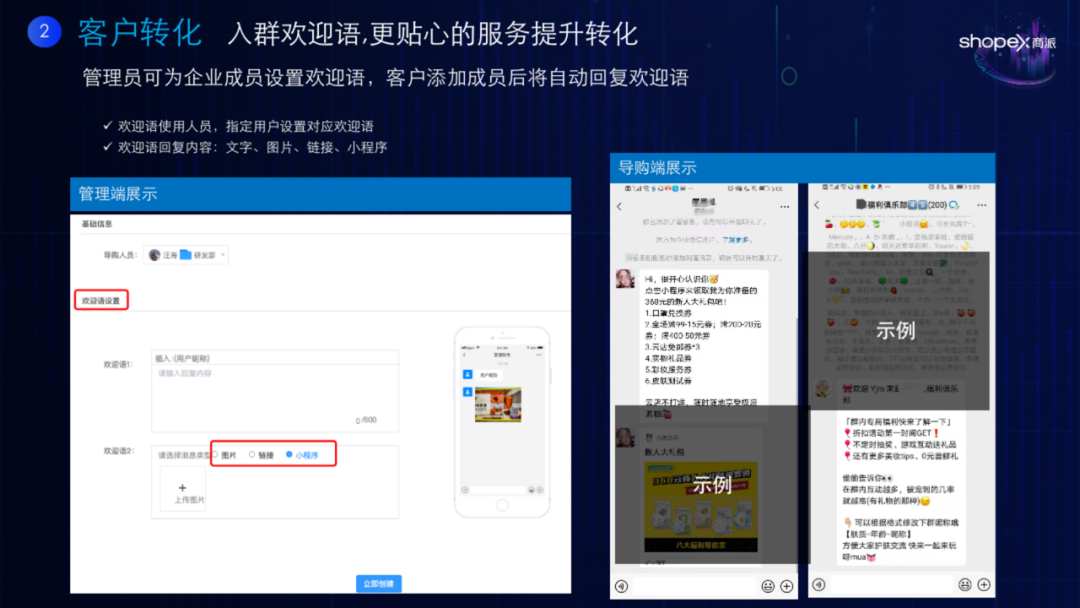Tap the back arrow in the welcome-message chat
The height and width of the screenshot is (608, 1080).
(619, 207)
